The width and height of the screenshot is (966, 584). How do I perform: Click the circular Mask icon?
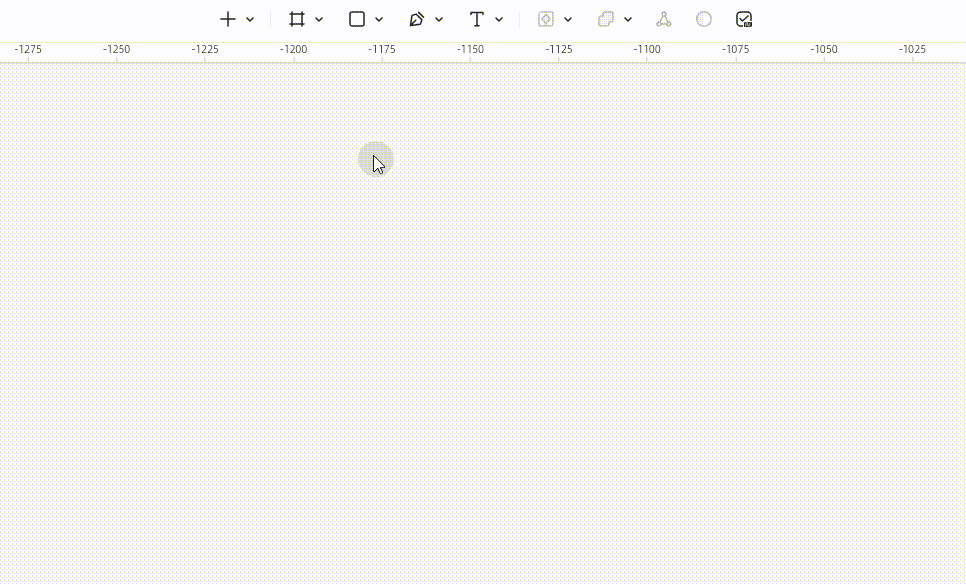704,19
